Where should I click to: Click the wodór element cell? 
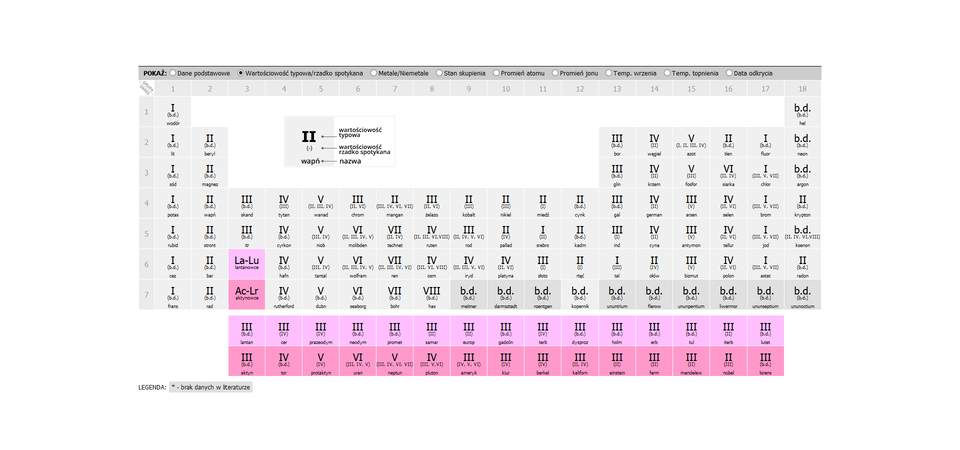point(173,111)
